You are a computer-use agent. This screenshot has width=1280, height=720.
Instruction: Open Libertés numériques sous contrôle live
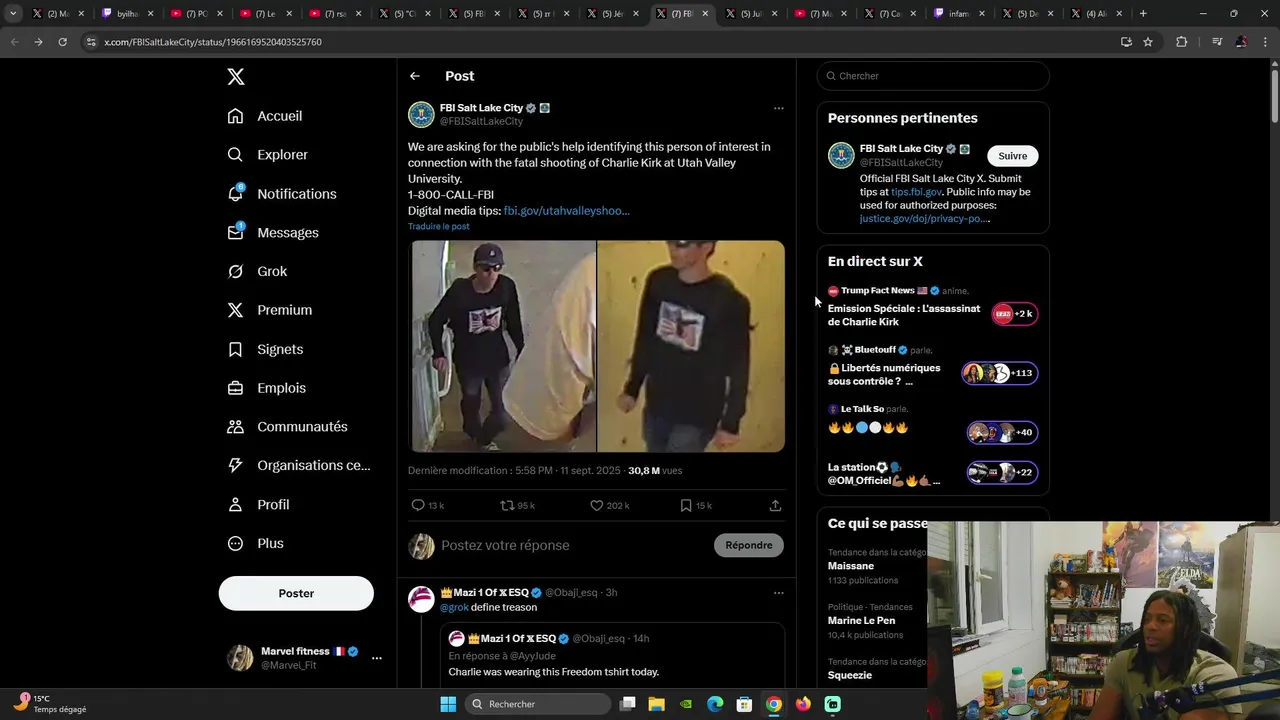click(933, 367)
